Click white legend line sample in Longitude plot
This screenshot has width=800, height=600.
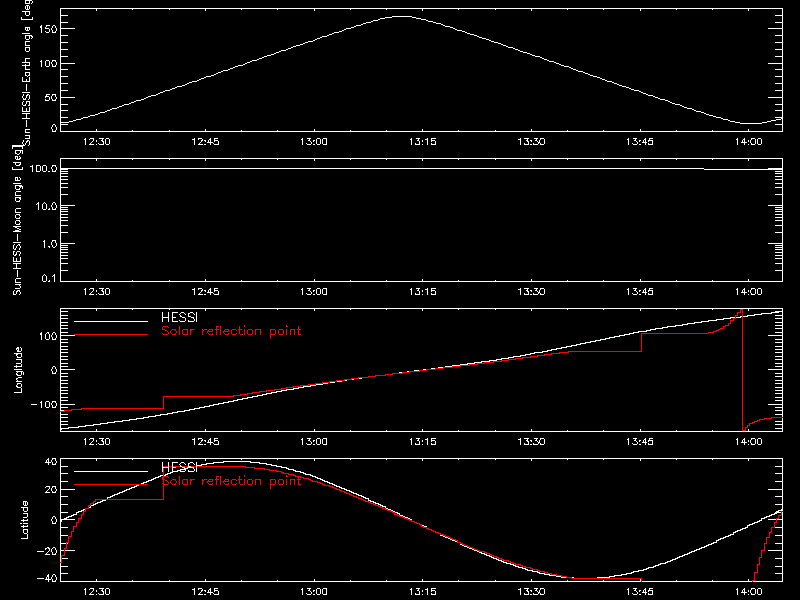tap(111, 321)
